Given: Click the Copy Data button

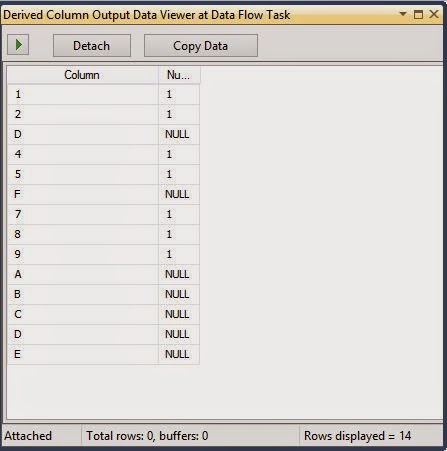Looking at the screenshot, I should click(x=201, y=46).
